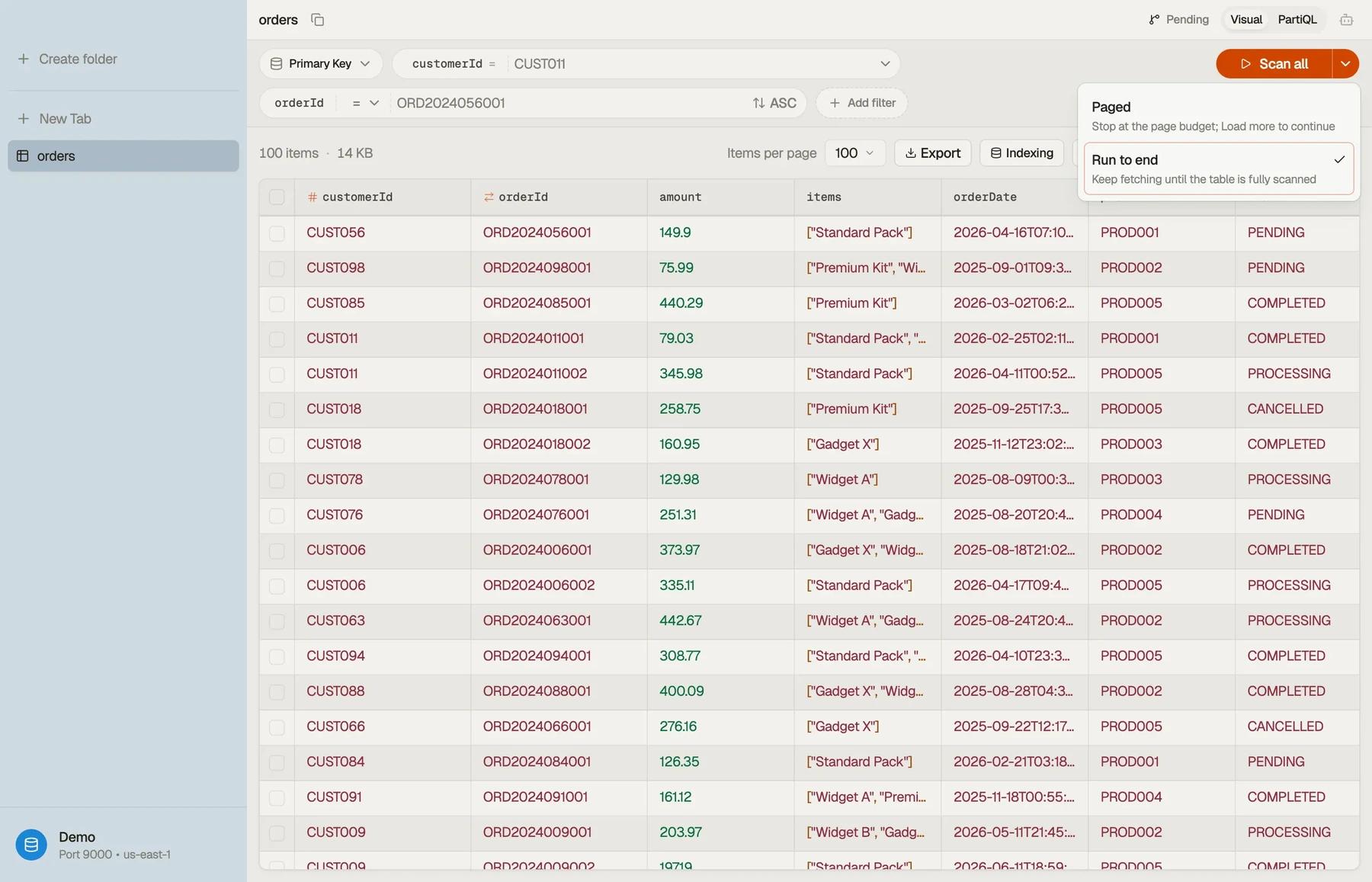Viewport: 1372px width, 882px height.
Task: Click the Scan all button
Action: pos(1274,64)
